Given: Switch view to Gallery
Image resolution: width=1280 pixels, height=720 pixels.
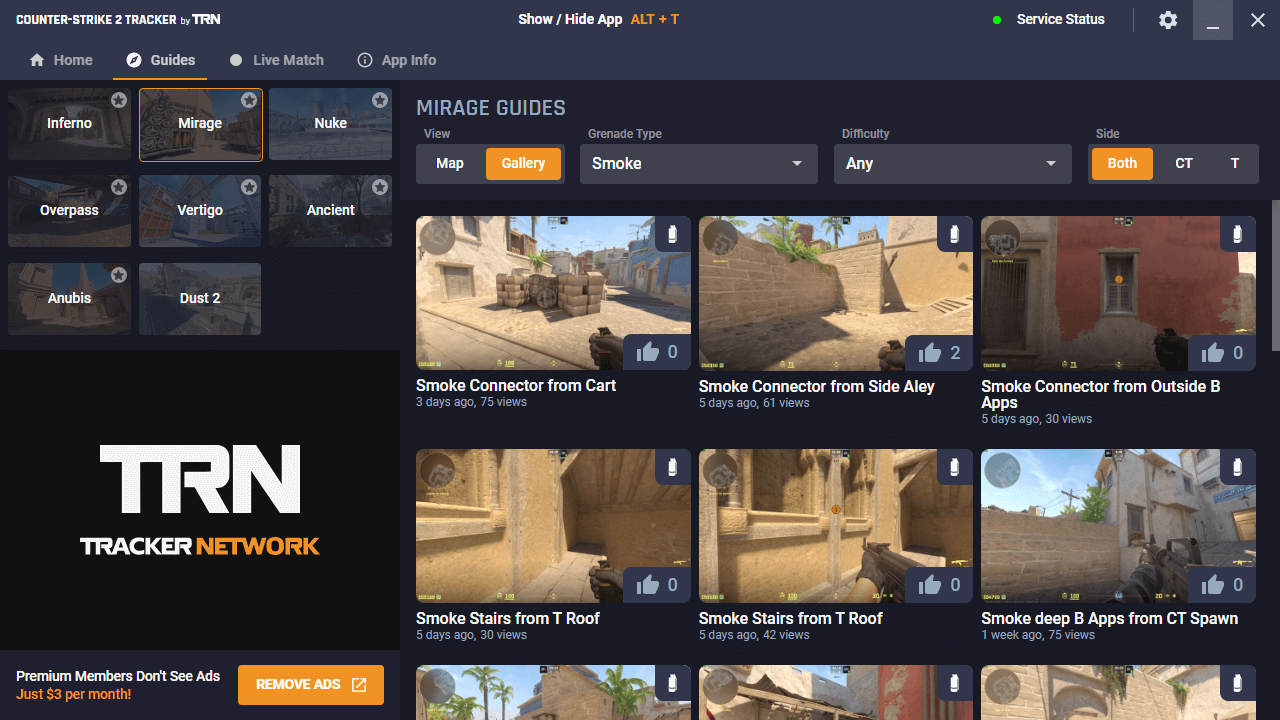Looking at the screenshot, I should [523, 163].
